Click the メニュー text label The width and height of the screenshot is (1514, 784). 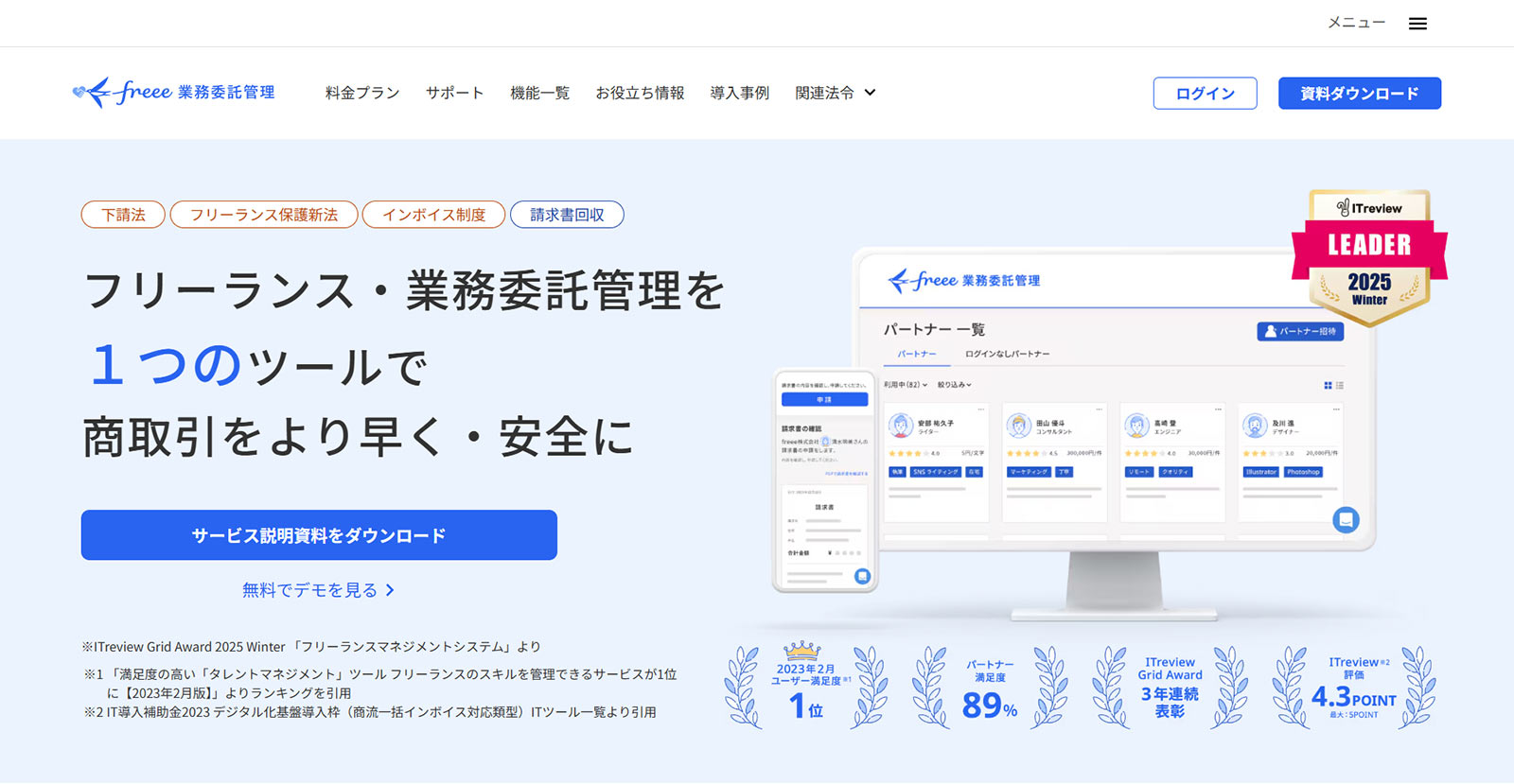click(1356, 23)
